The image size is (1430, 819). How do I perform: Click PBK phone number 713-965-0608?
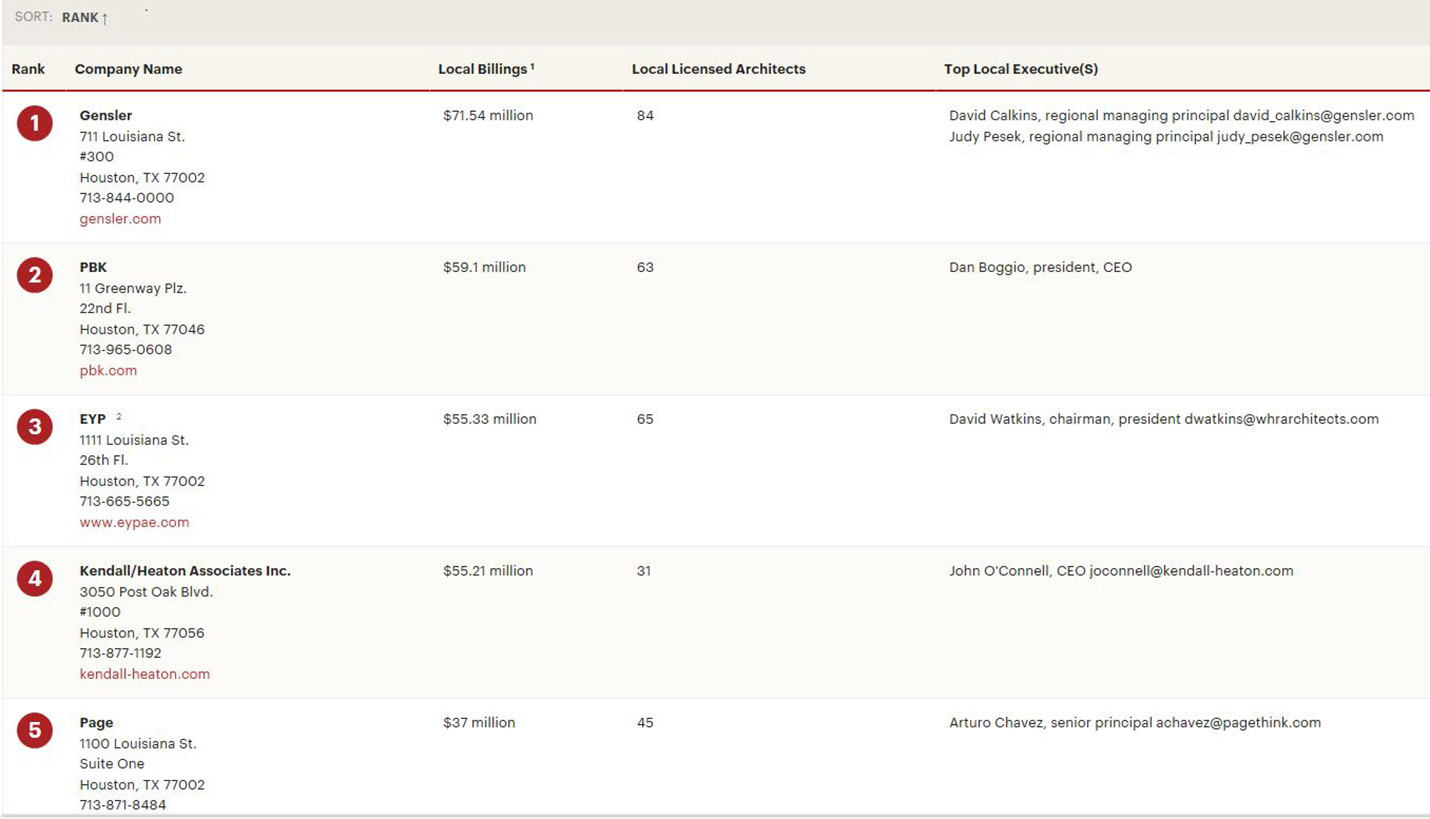pos(126,350)
